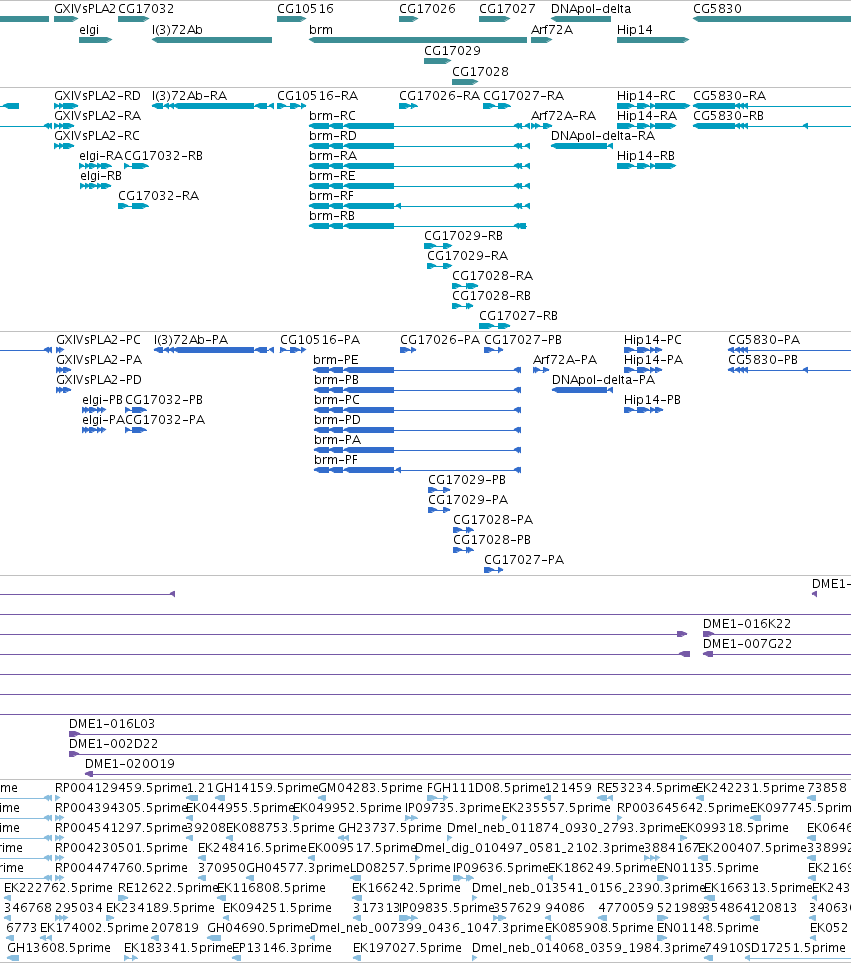
Task: Click the brm-PF protein label
Action: click(336, 460)
